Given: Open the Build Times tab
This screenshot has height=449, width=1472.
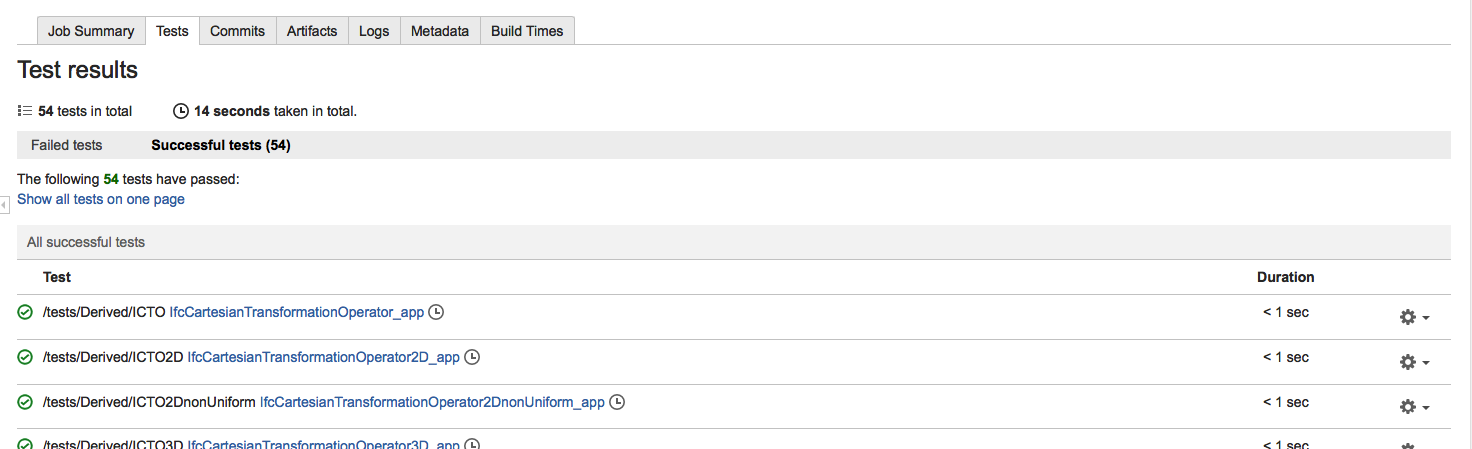Looking at the screenshot, I should 527,31.
